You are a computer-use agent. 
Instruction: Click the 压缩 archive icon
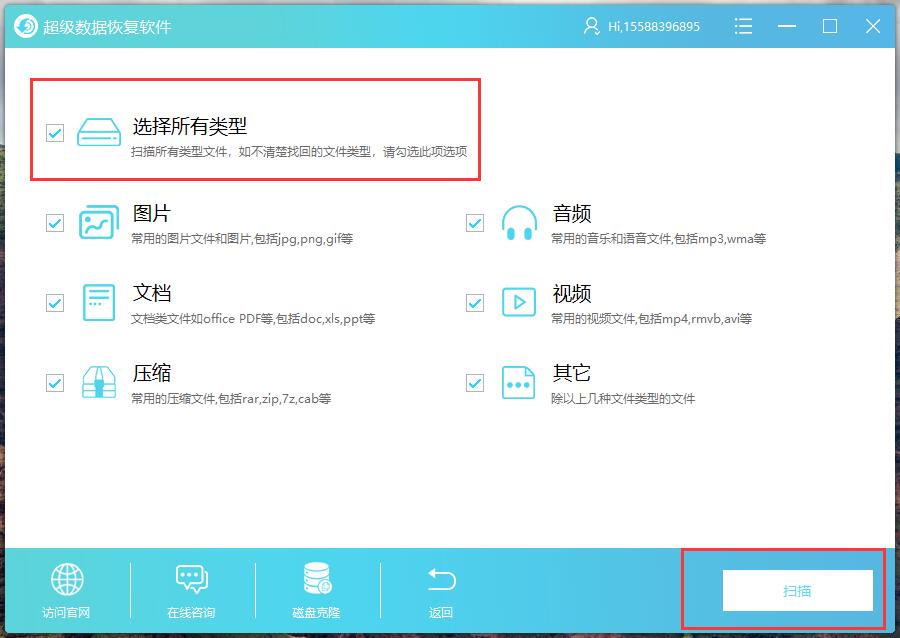point(98,382)
